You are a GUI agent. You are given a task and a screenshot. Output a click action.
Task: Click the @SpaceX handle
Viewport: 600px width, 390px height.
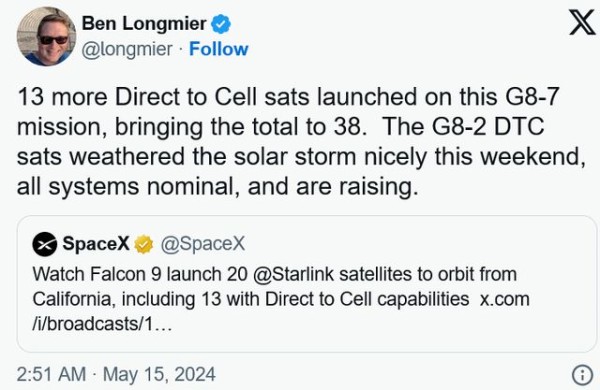click(x=202, y=244)
